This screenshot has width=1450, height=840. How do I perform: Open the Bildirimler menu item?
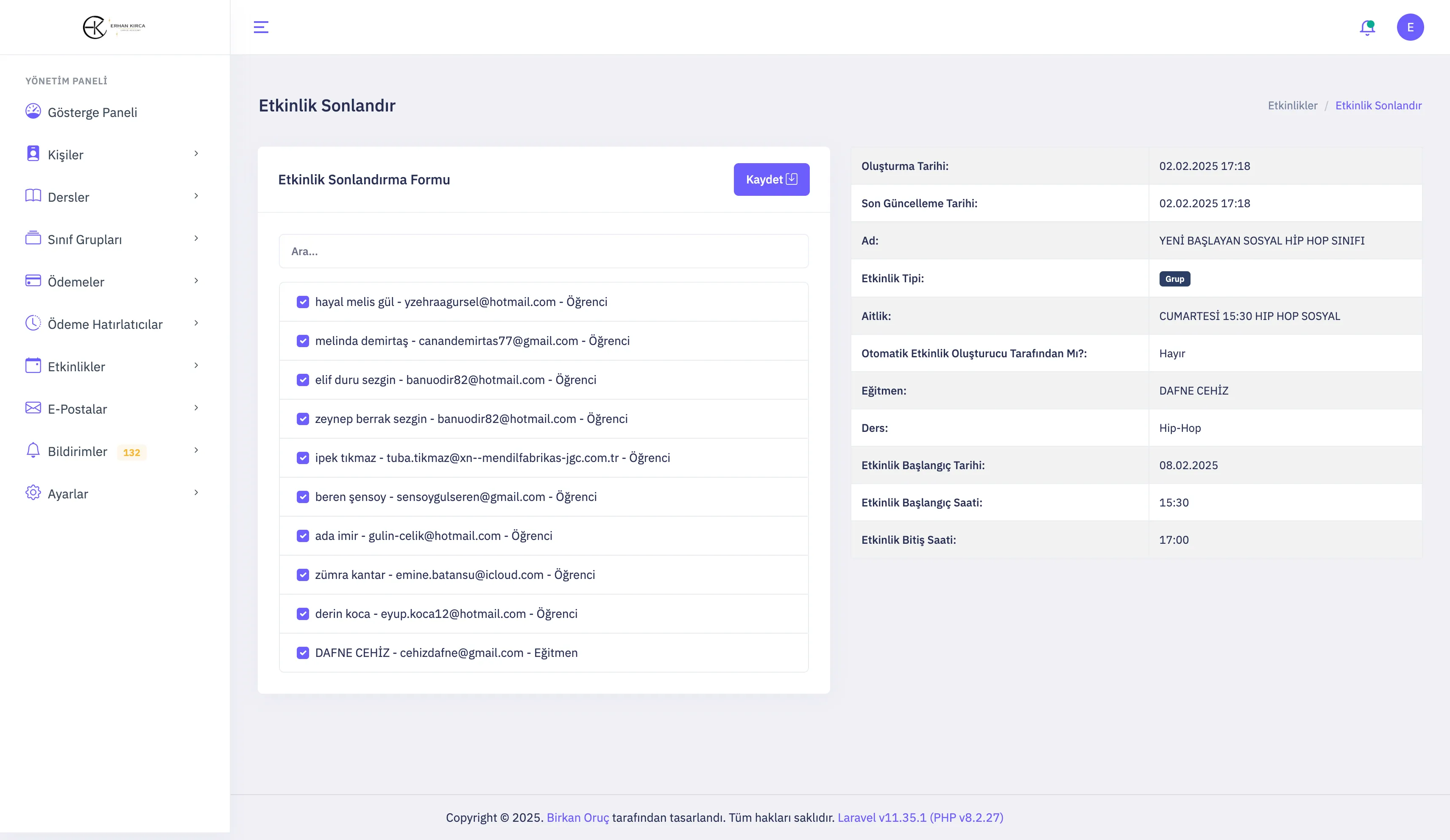coord(77,452)
